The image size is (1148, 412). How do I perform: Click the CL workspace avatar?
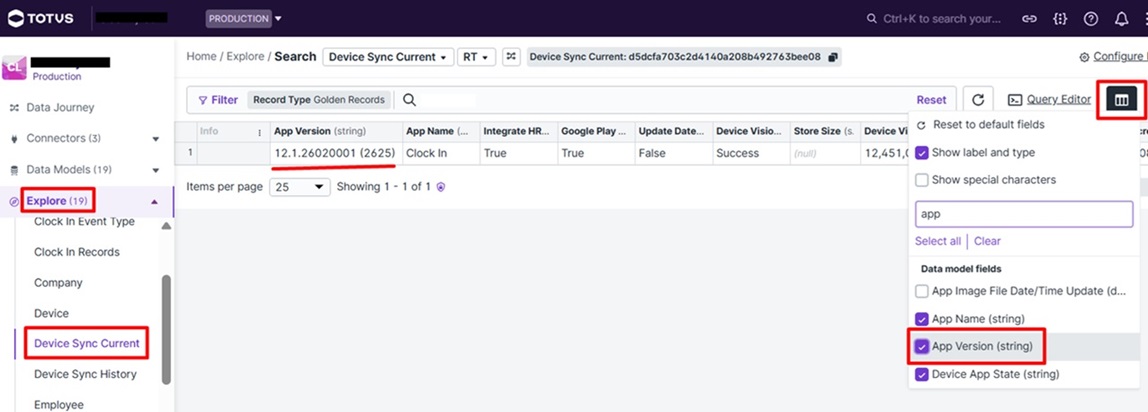pyautogui.click(x=14, y=68)
